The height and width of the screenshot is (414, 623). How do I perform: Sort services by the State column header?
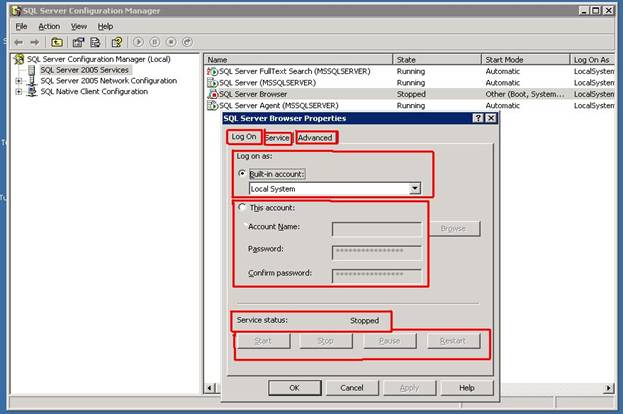[436, 60]
